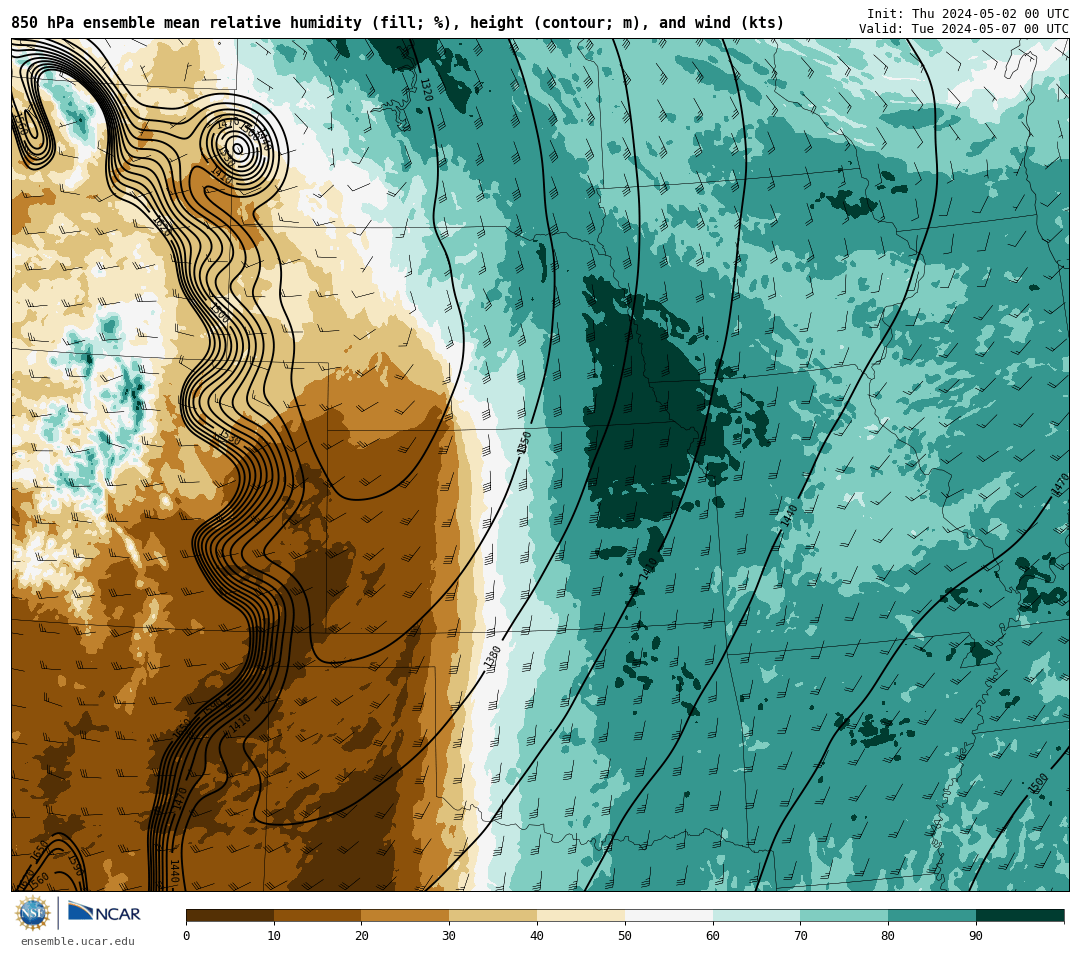Click the colorbar tick label '40'

coord(537,935)
